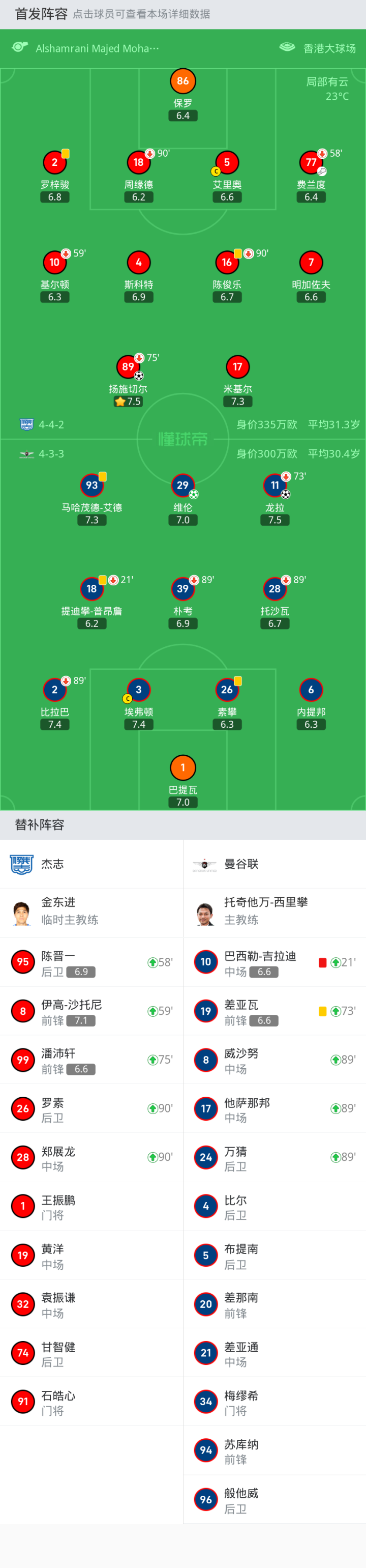Open coach 金东进 profile photo
Viewport: 366px width, 1568px height.
coord(22,913)
